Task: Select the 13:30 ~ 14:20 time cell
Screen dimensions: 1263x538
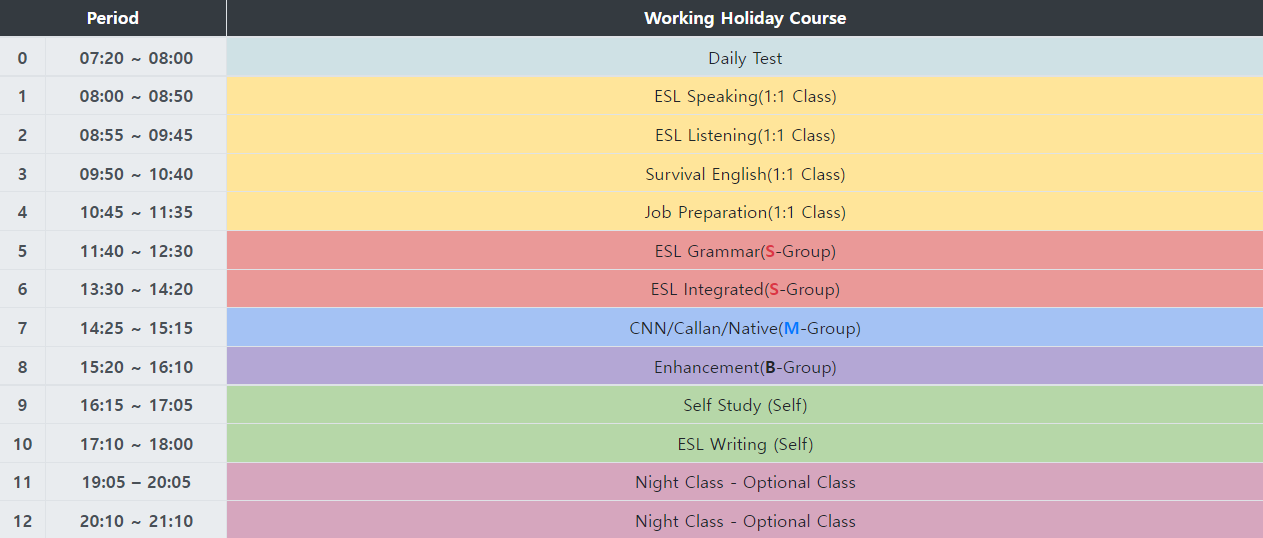Action: (x=136, y=289)
